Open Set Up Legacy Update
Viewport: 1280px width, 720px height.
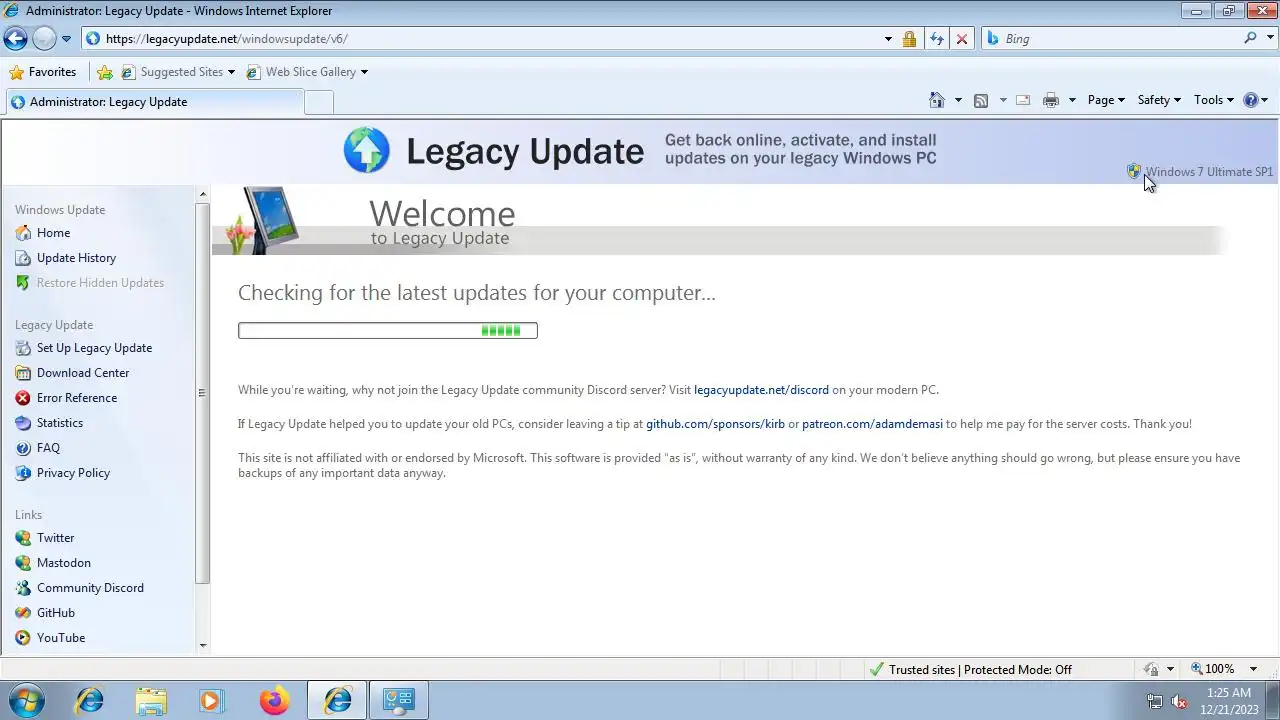point(94,348)
